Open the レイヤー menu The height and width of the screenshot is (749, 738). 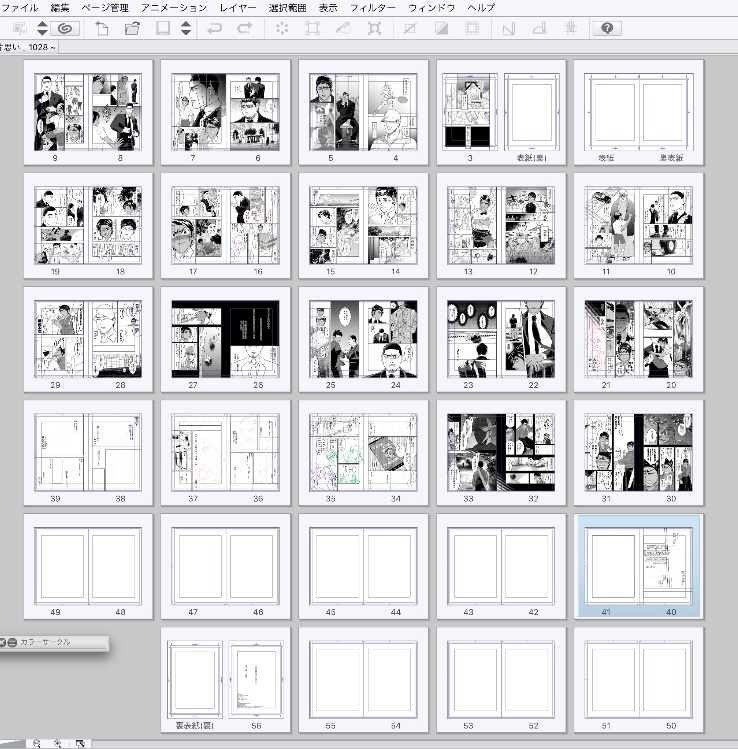pyautogui.click(x=238, y=8)
